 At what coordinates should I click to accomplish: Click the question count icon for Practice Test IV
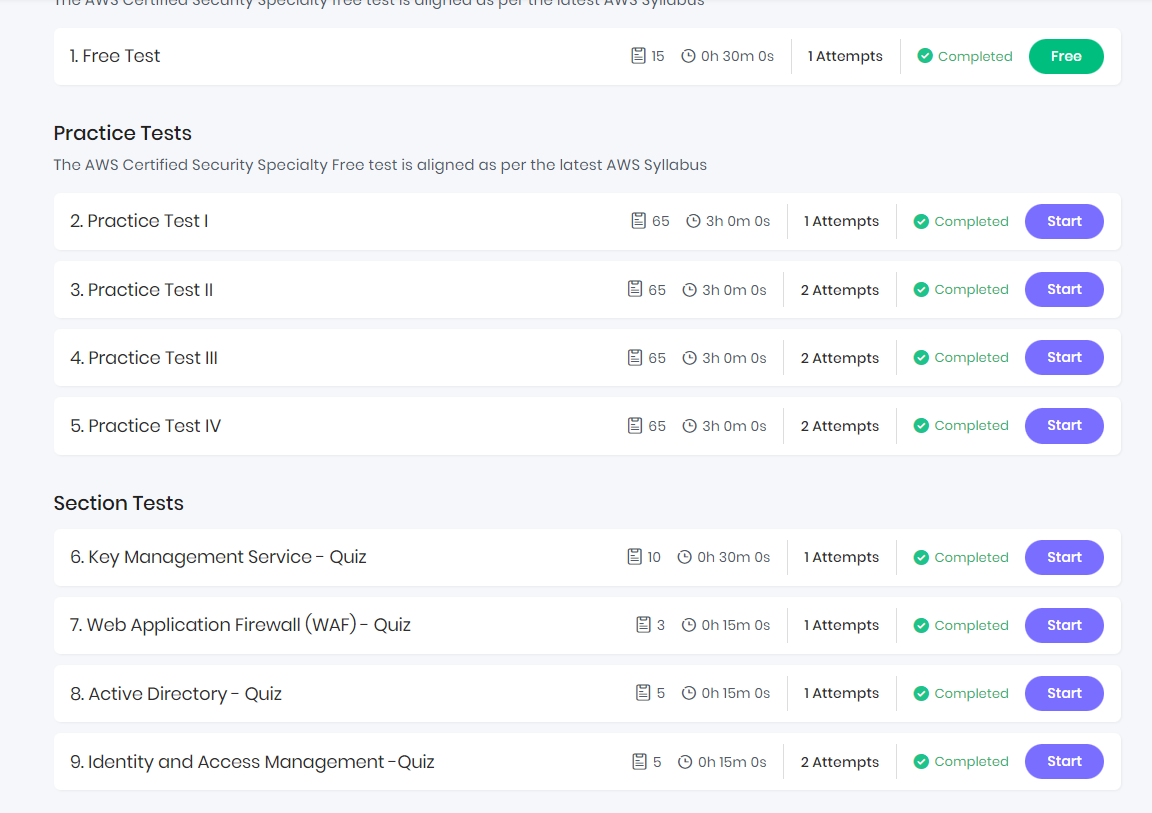click(x=635, y=426)
